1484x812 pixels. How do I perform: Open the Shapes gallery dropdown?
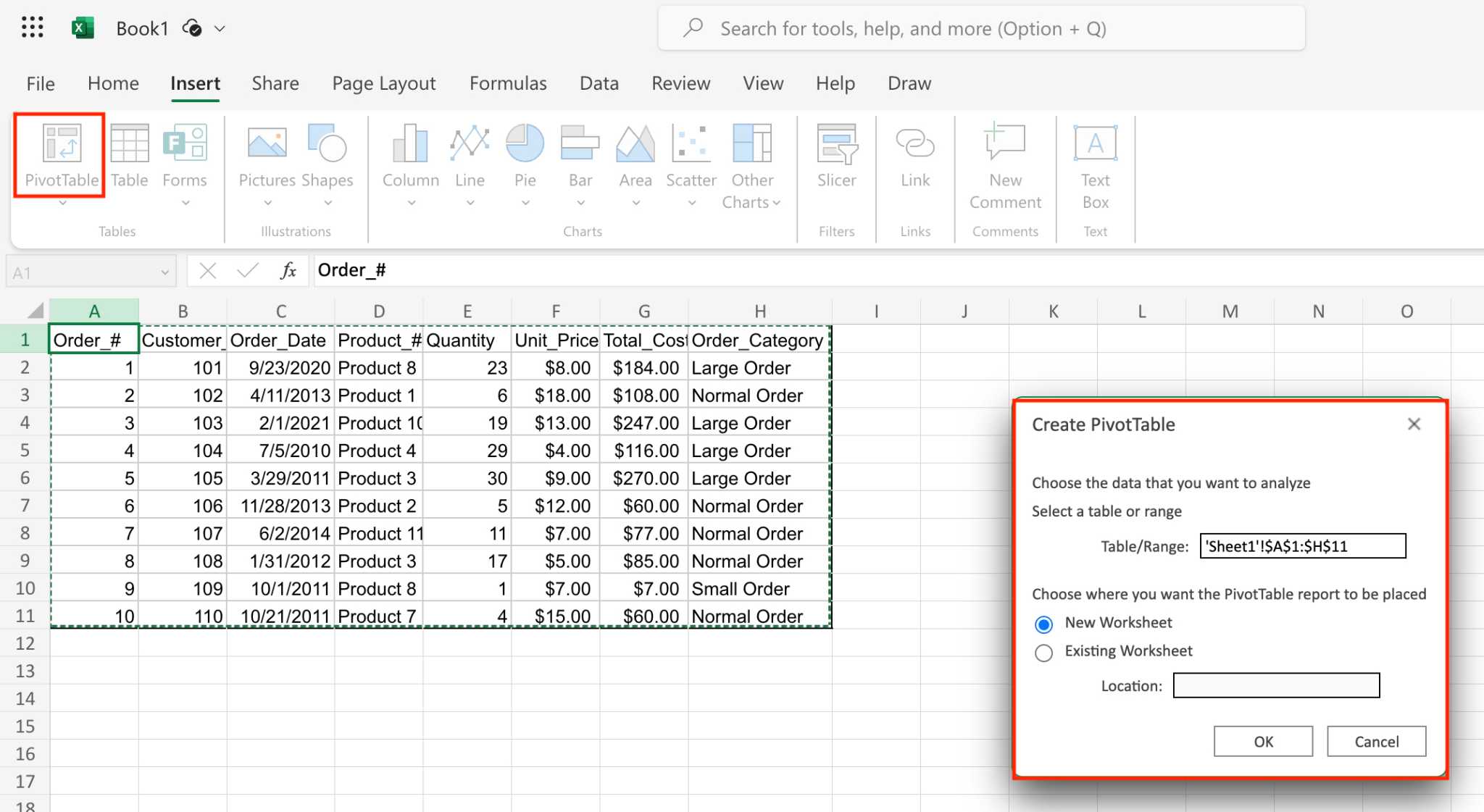coord(328,204)
